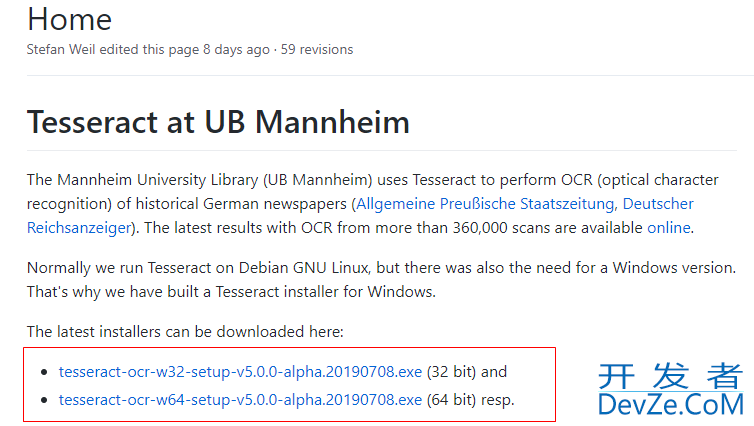The width and height of the screenshot is (754, 426).
Task: Click the bullet before the w64 installer
Action: click(44, 400)
